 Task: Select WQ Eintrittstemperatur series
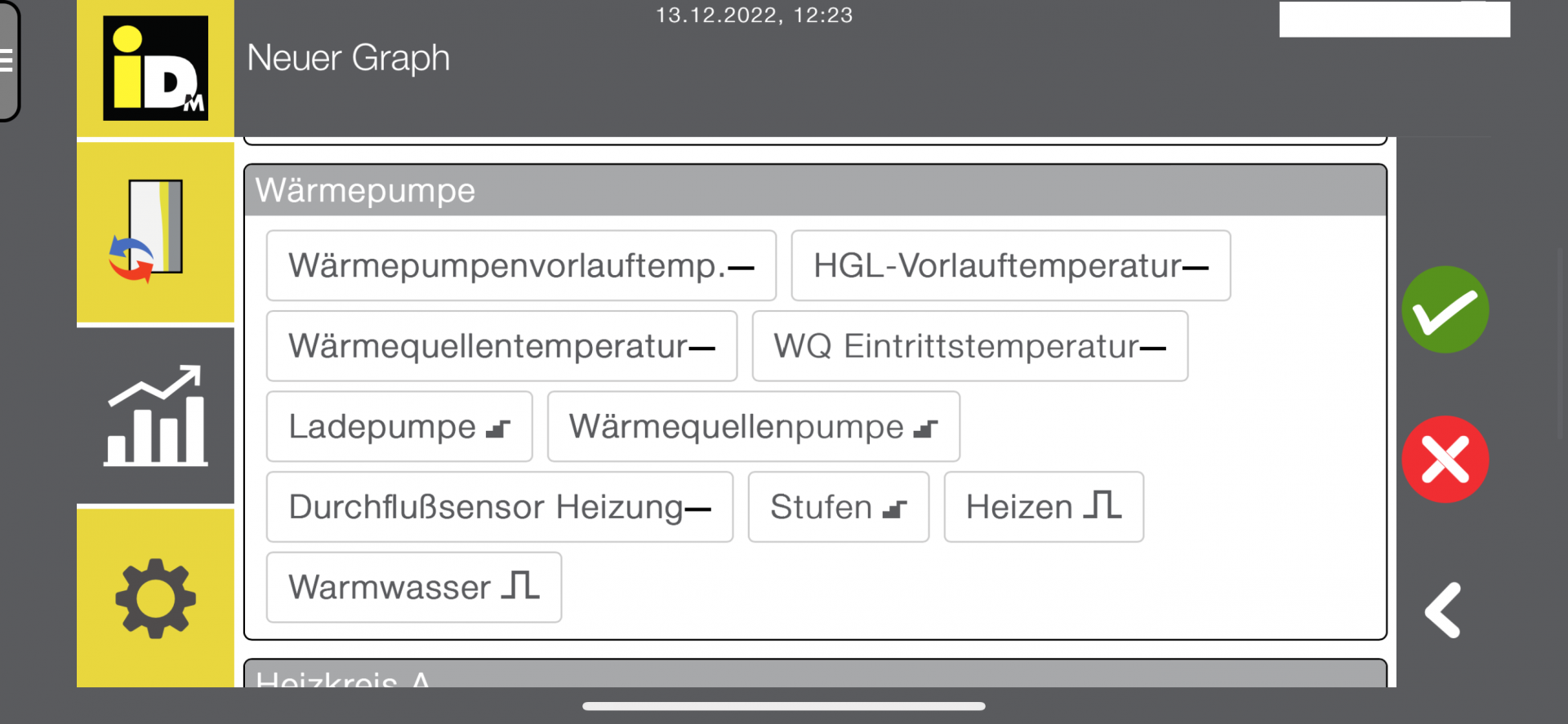(969, 346)
